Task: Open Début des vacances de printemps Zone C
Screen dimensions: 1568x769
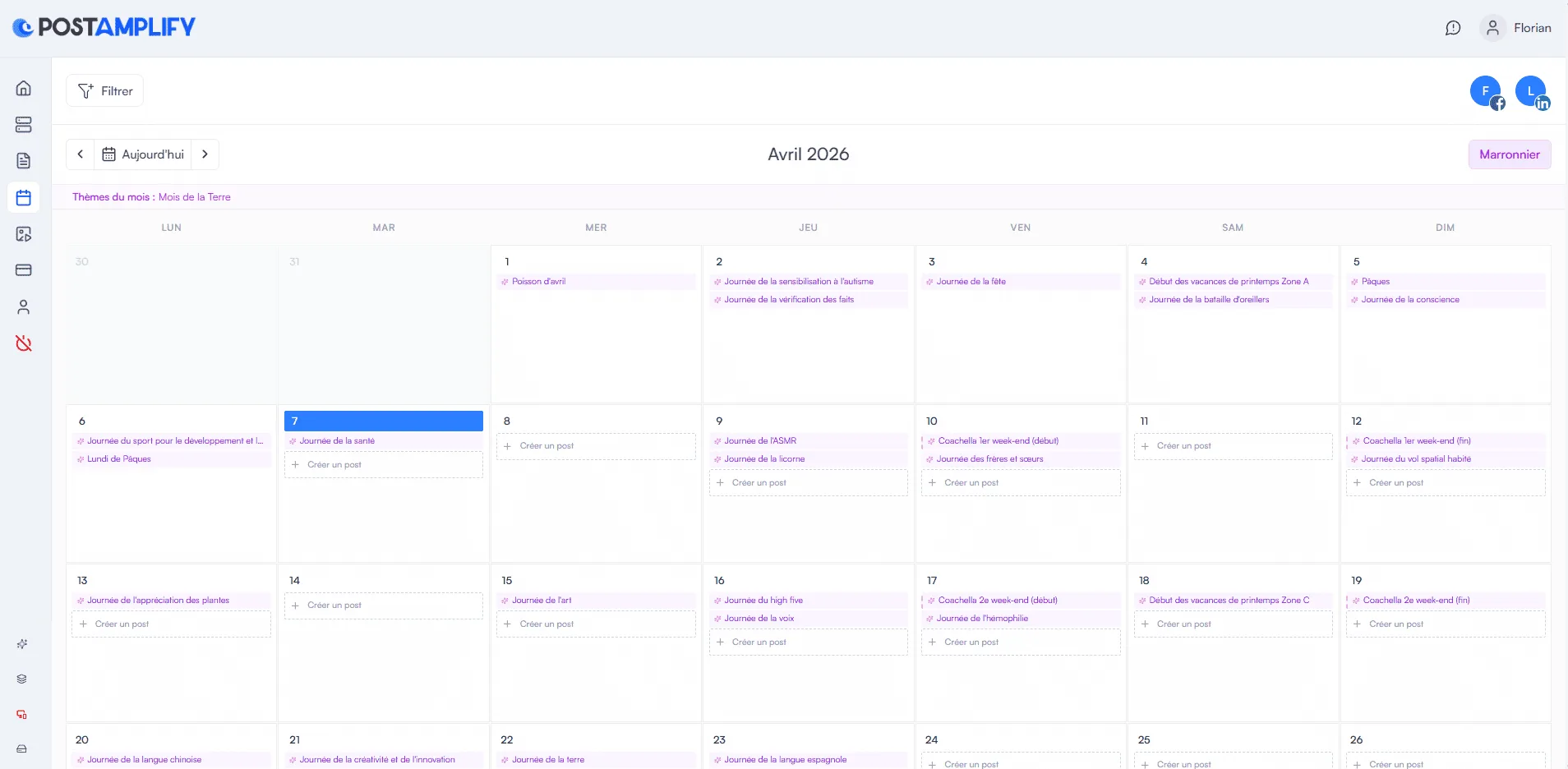Action: pos(1234,601)
